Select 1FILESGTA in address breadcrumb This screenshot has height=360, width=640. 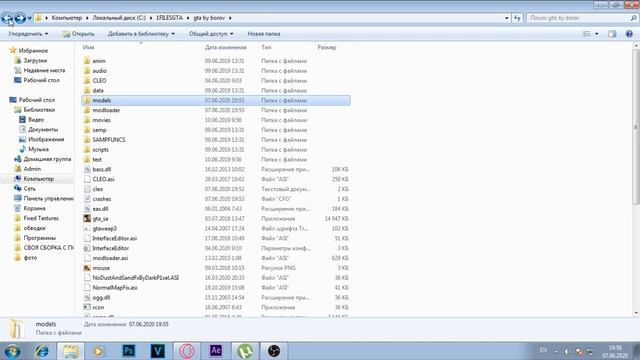(169, 18)
